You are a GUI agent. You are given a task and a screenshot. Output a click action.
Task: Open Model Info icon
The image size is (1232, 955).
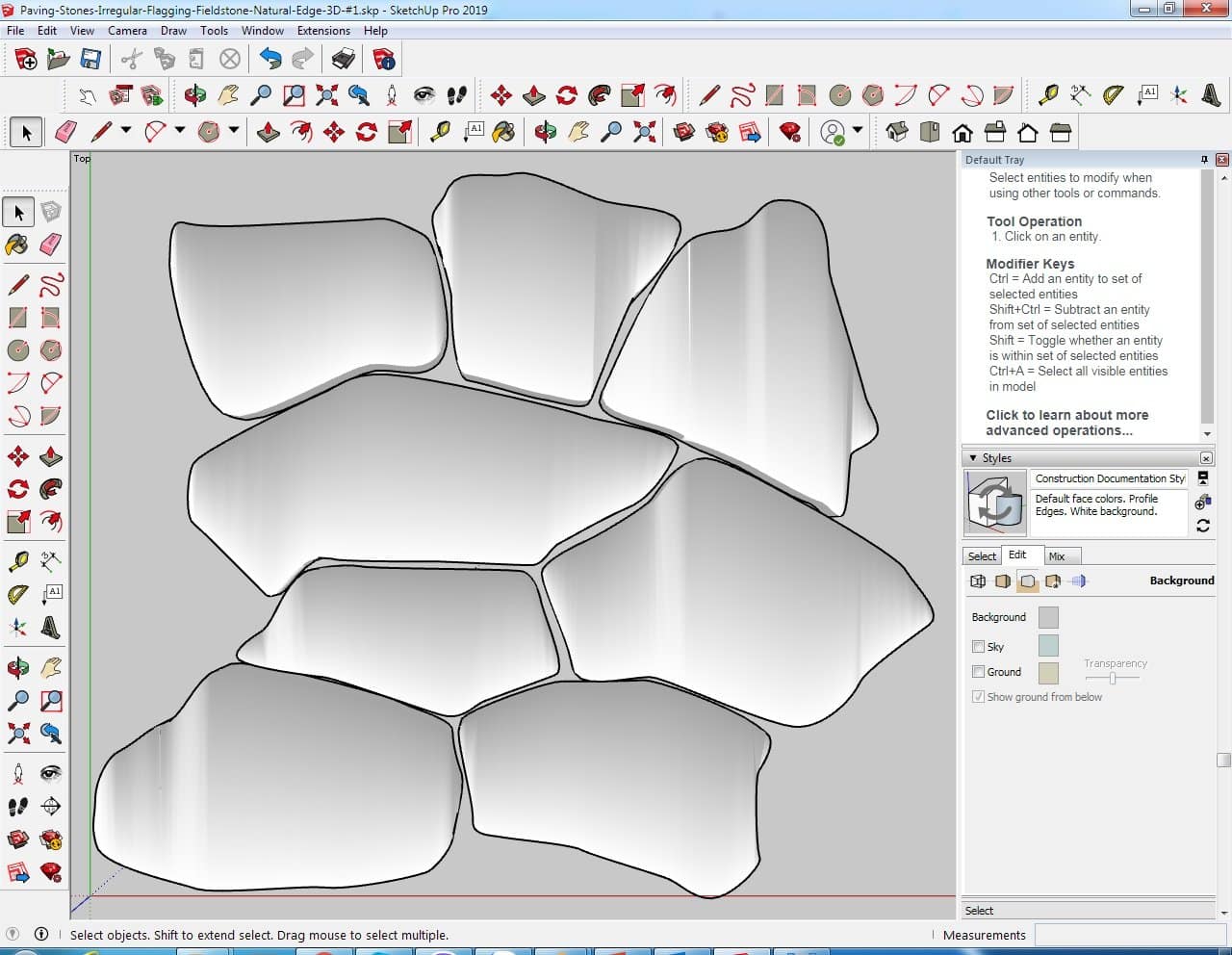click(384, 60)
